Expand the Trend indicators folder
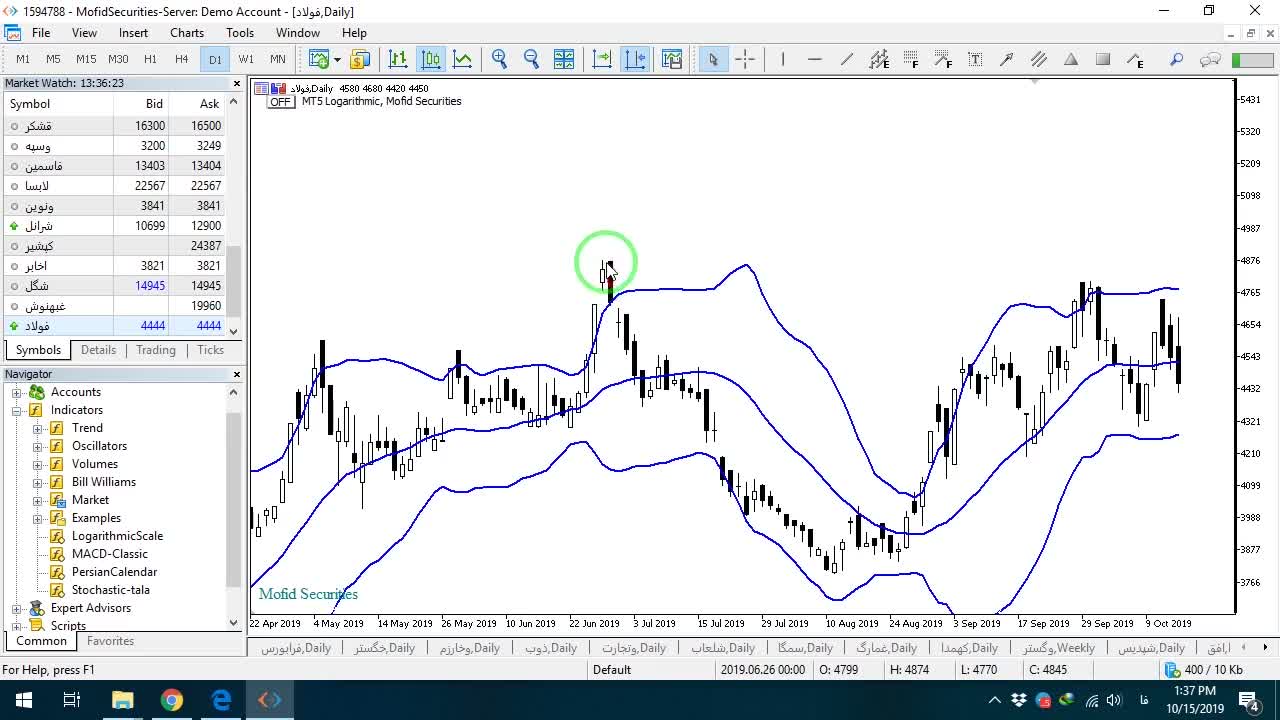Viewport: 1280px width, 720px height. pyautogui.click(x=38, y=428)
